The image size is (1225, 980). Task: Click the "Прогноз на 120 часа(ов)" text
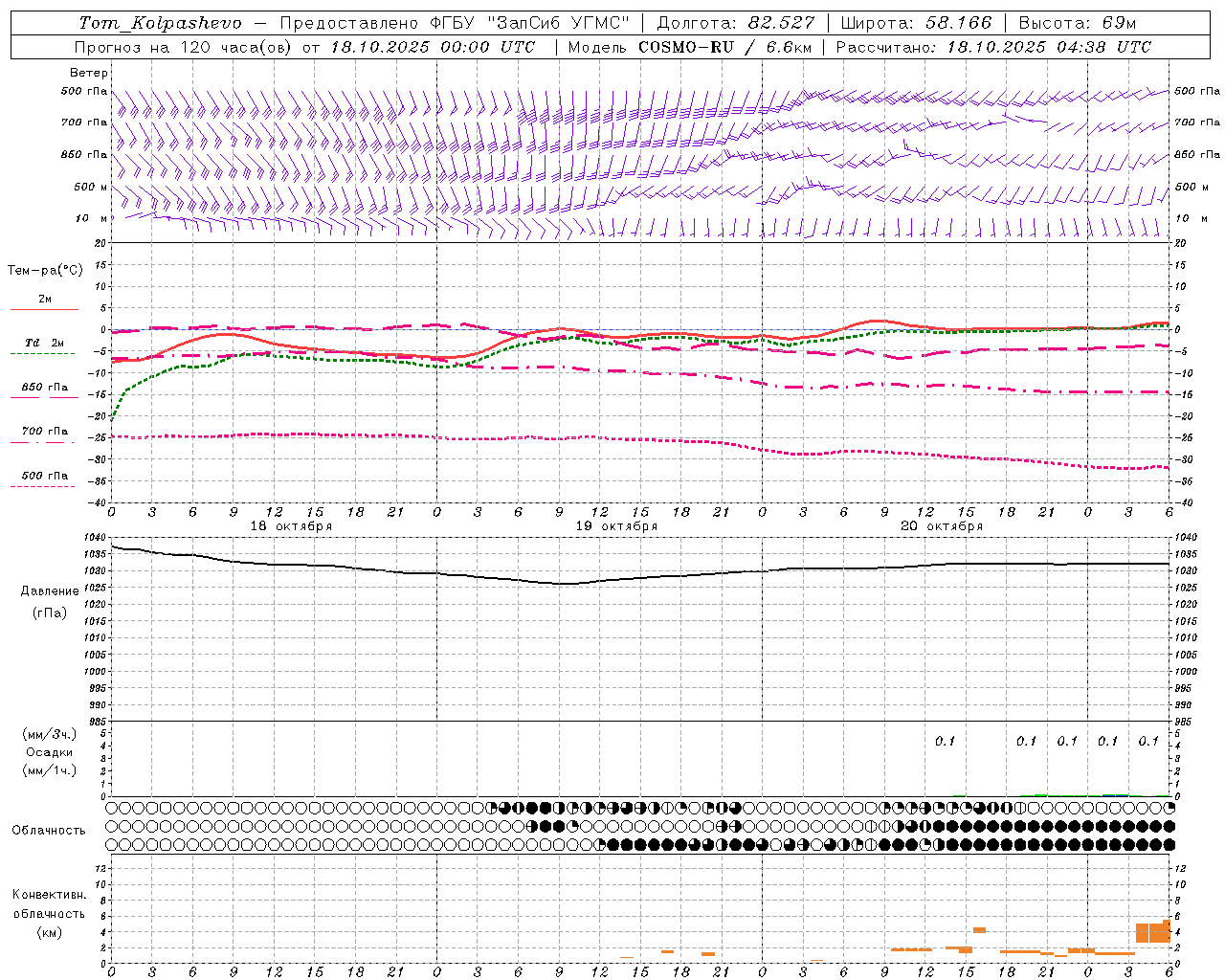click(184, 47)
